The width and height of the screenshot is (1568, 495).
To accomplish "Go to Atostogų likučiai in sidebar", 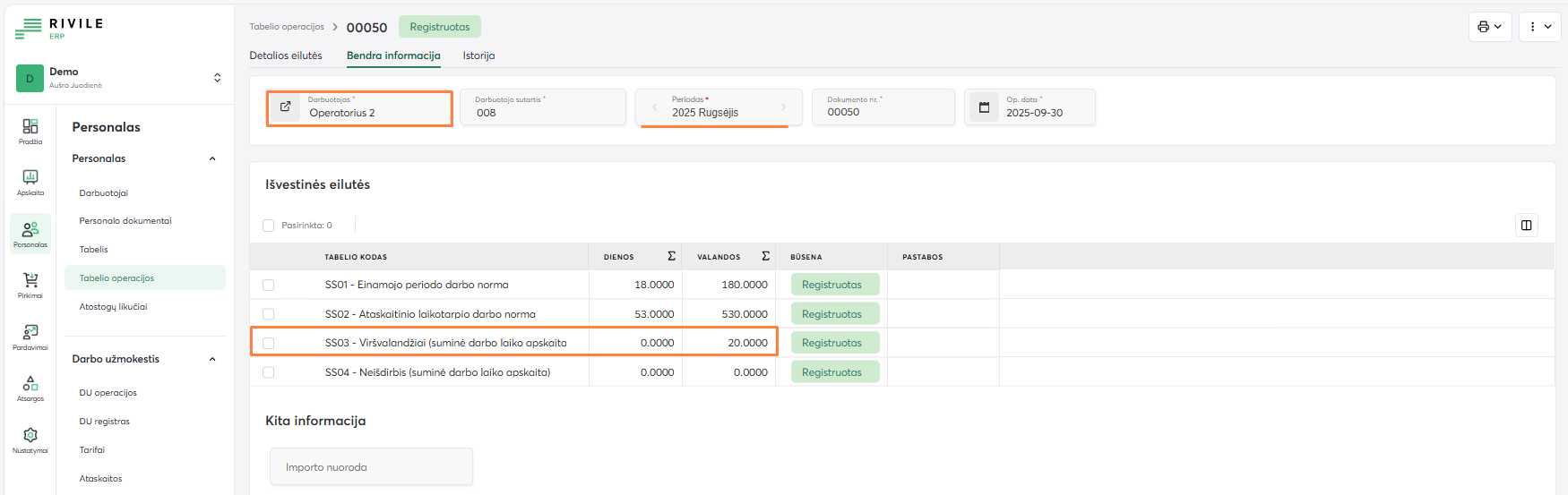I will point(113,307).
